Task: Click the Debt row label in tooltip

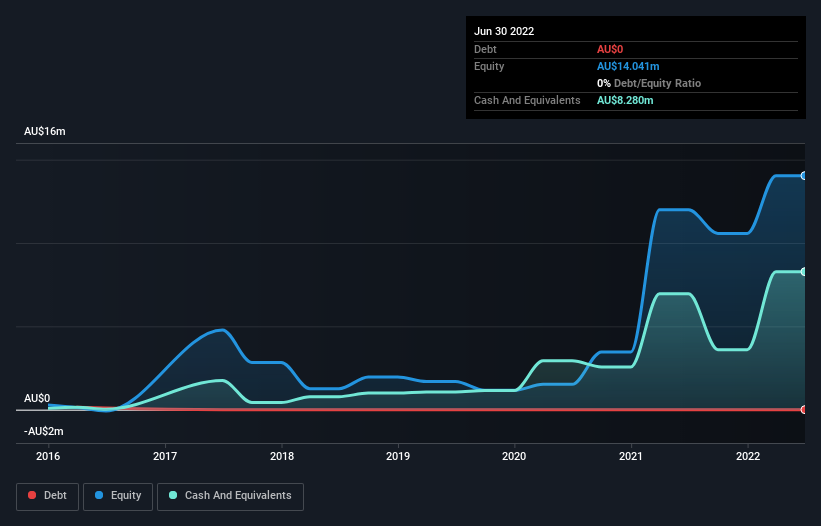Action: coord(485,49)
